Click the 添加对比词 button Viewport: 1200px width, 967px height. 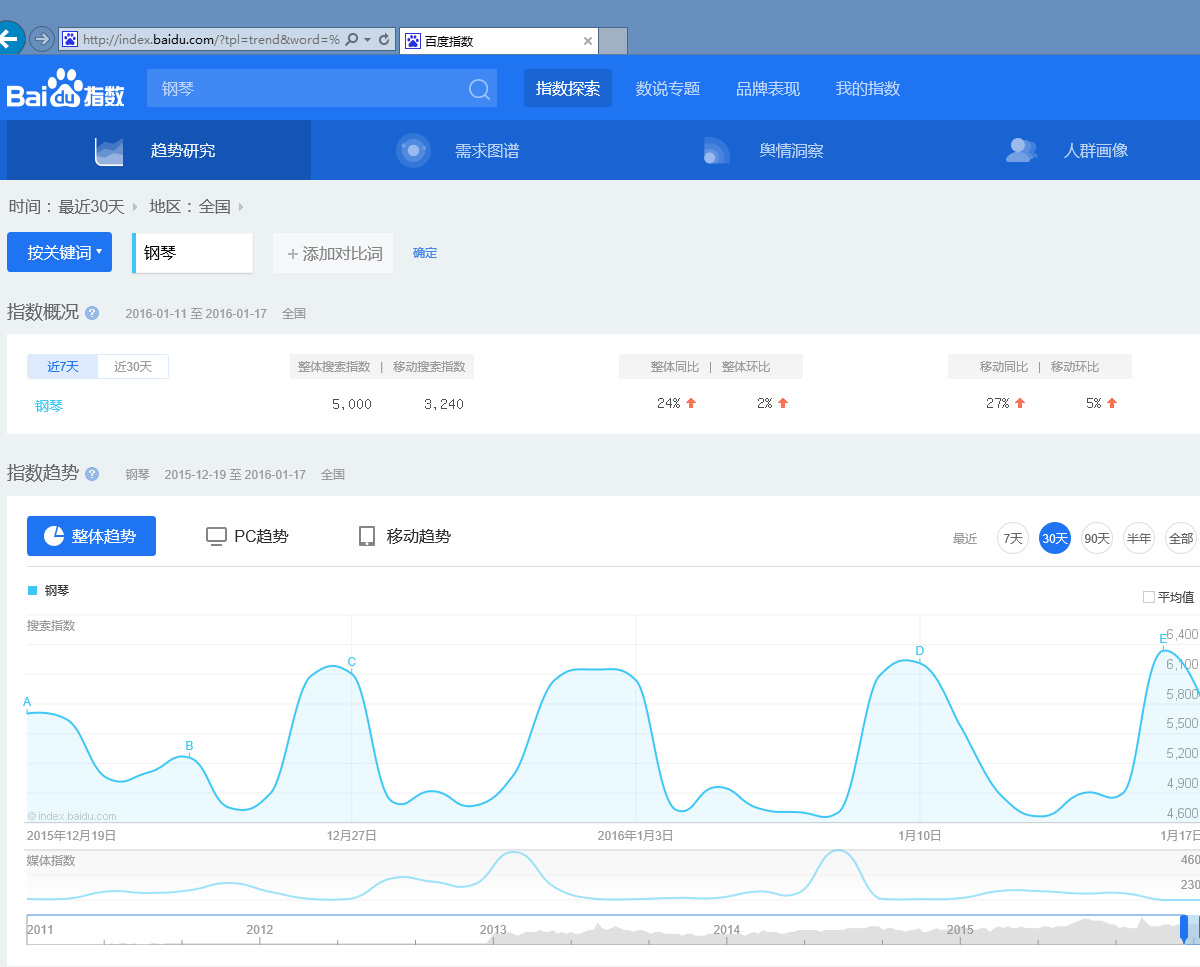pos(332,252)
